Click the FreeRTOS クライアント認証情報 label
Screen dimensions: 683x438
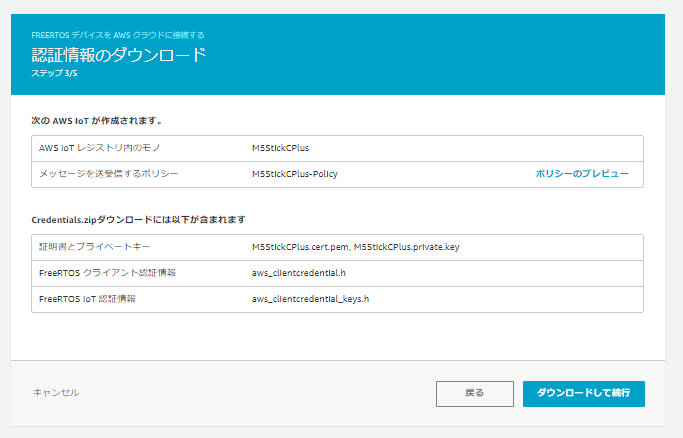(108, 273)
